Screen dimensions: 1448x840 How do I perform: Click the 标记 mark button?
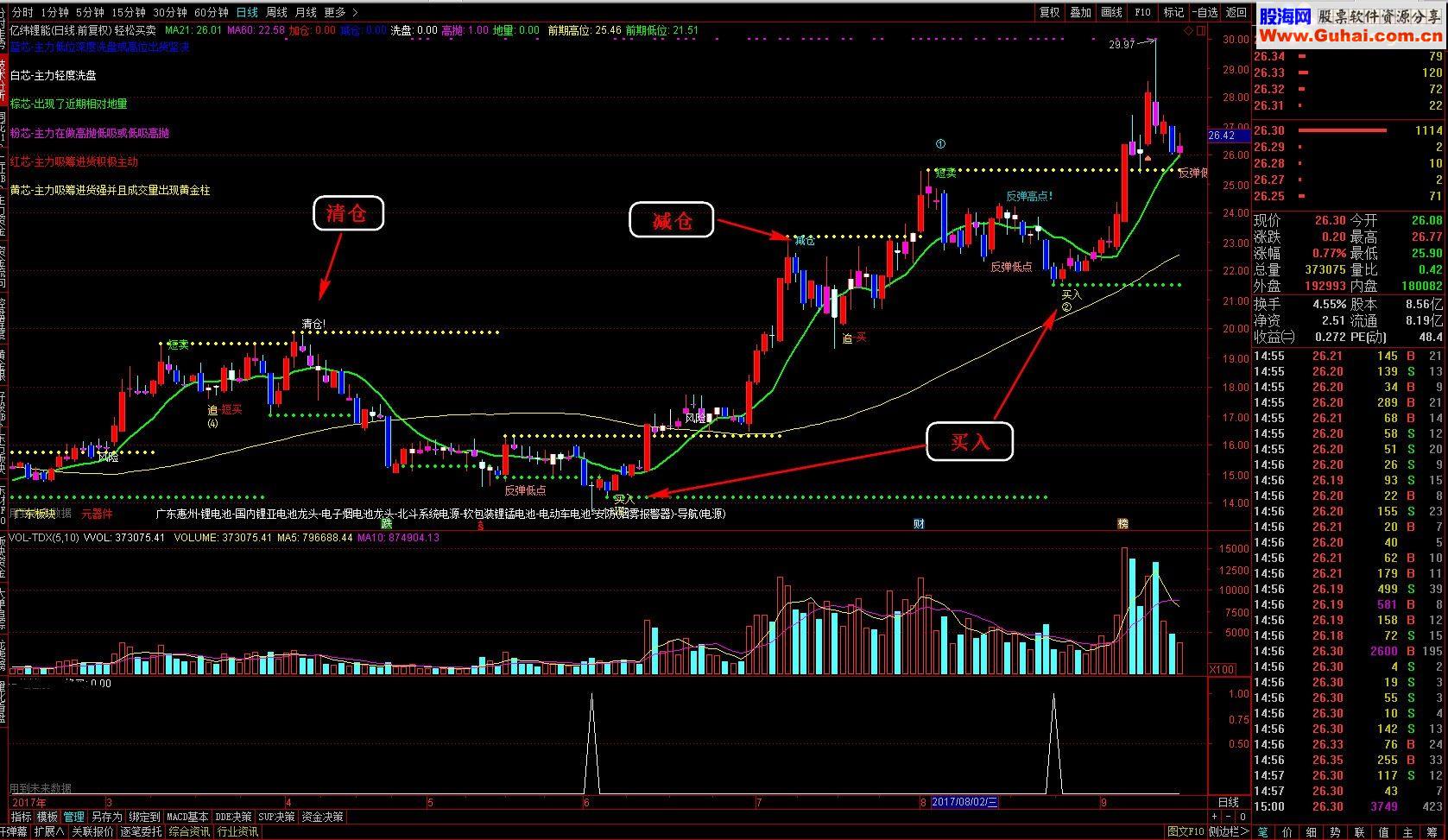click(x=1173, y=12)
